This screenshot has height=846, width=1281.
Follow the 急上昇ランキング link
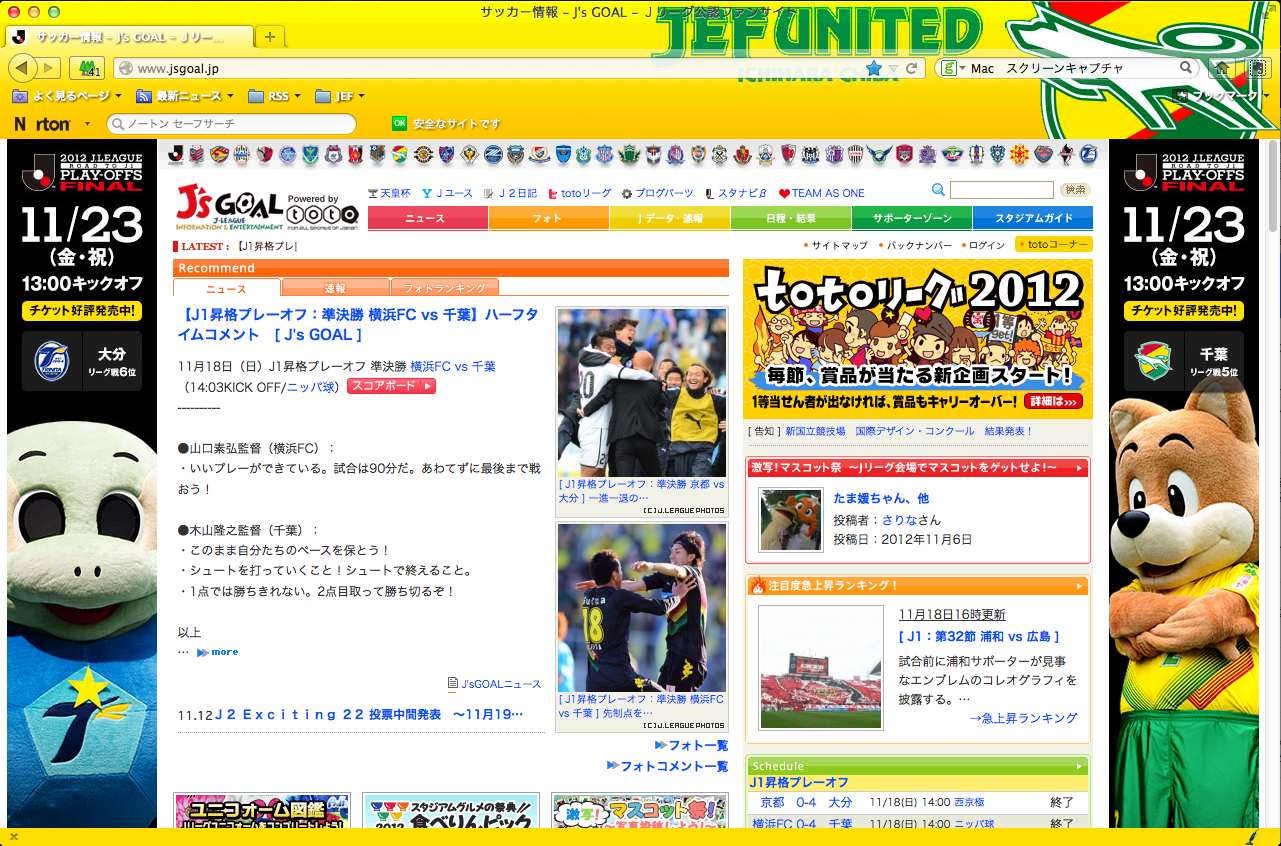click(x=1023, y=717)
